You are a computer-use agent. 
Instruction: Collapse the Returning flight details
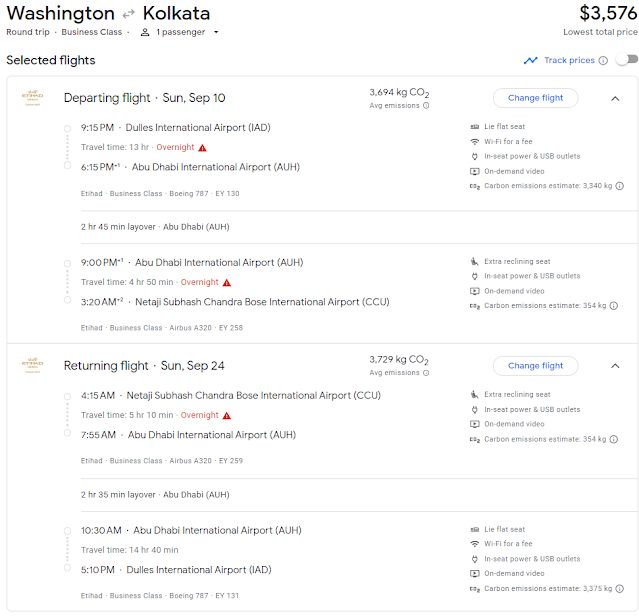(x=614, y=366)
